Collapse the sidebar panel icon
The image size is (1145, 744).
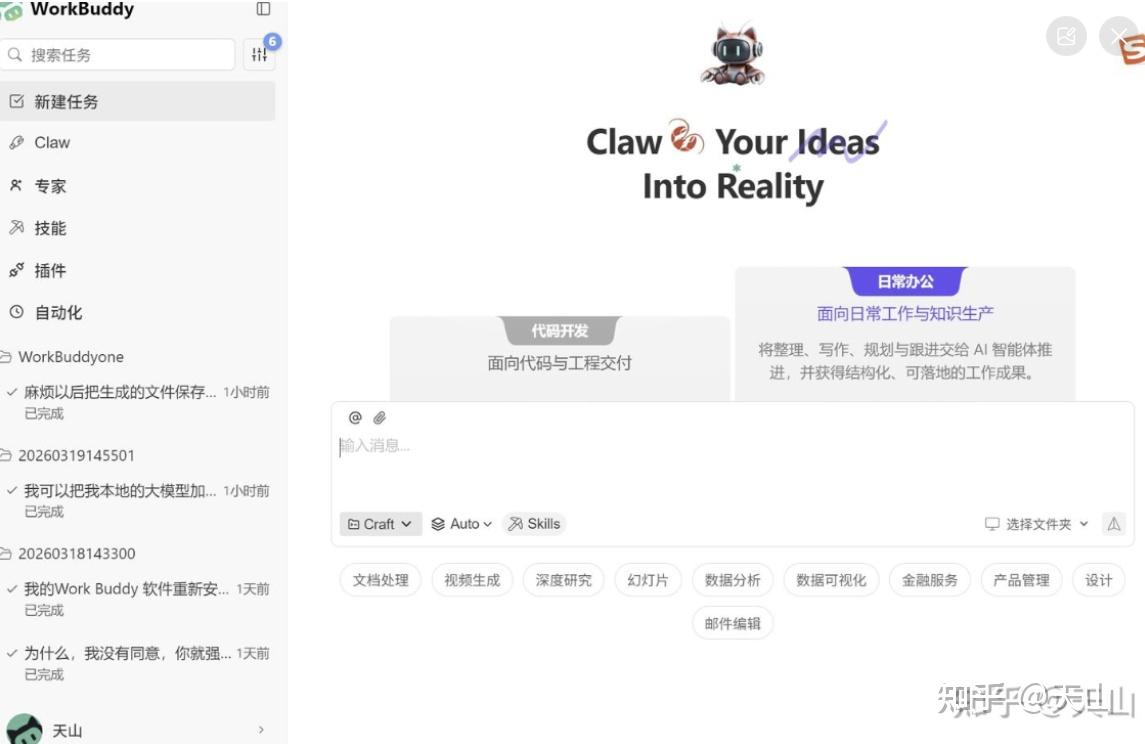point(264,9)
